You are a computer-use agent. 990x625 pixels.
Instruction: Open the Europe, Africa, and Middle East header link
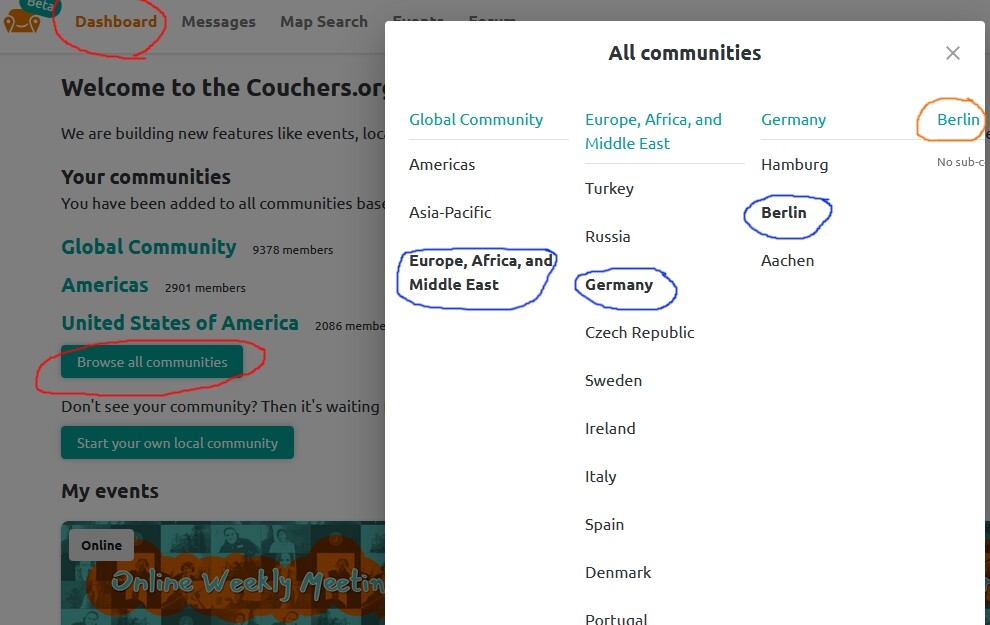653,131
